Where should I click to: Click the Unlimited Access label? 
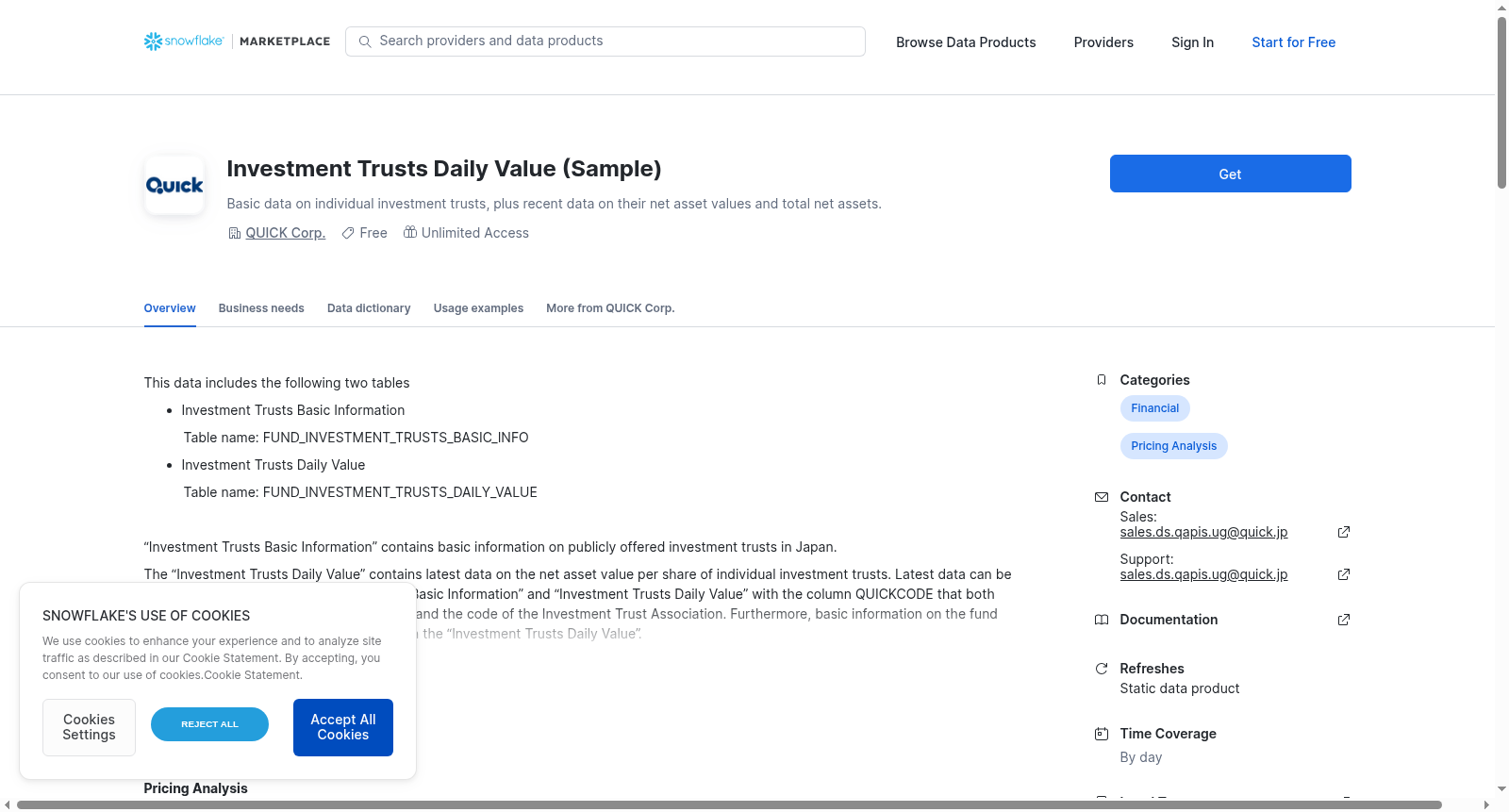[474, 233]
